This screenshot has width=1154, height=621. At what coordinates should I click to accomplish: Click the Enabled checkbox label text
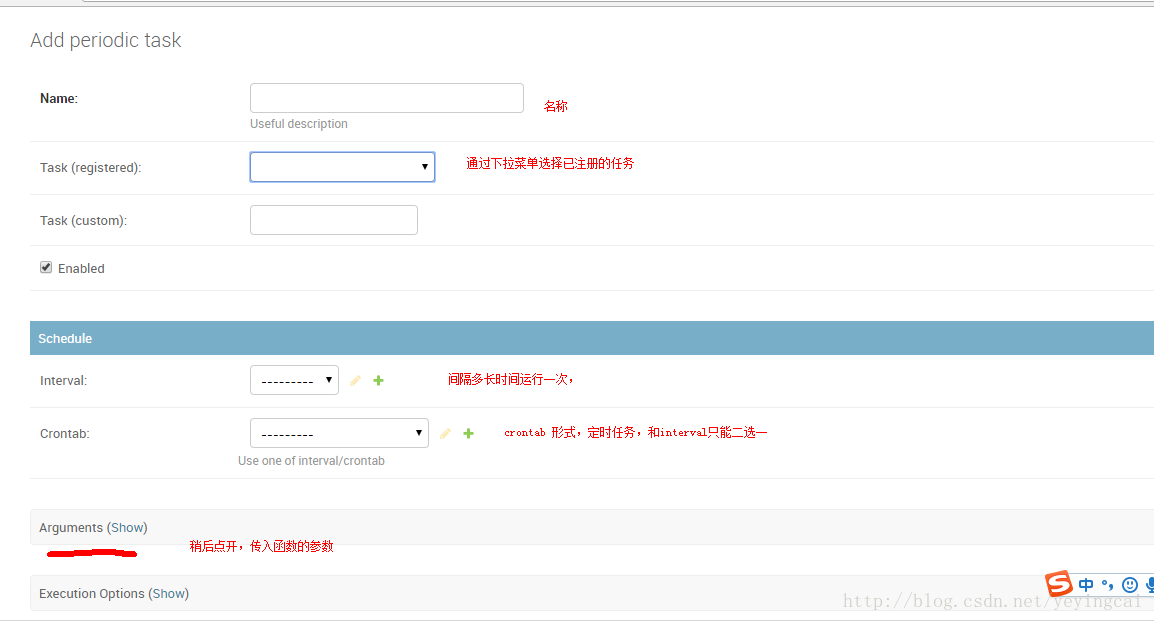[x=81, y=269]
